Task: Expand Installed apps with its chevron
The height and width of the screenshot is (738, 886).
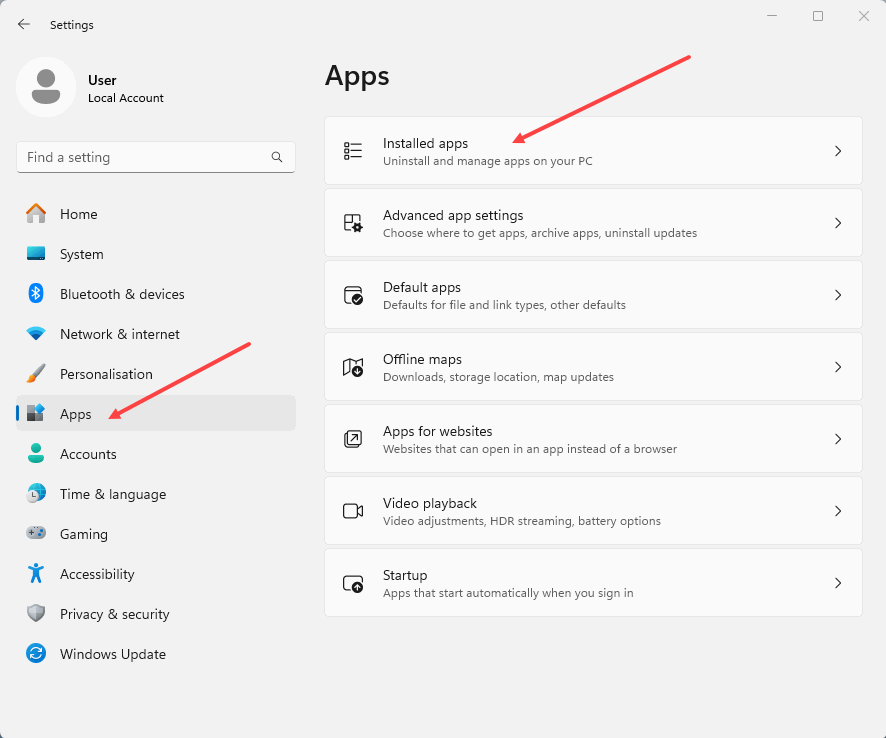Action: click(838, 151)
